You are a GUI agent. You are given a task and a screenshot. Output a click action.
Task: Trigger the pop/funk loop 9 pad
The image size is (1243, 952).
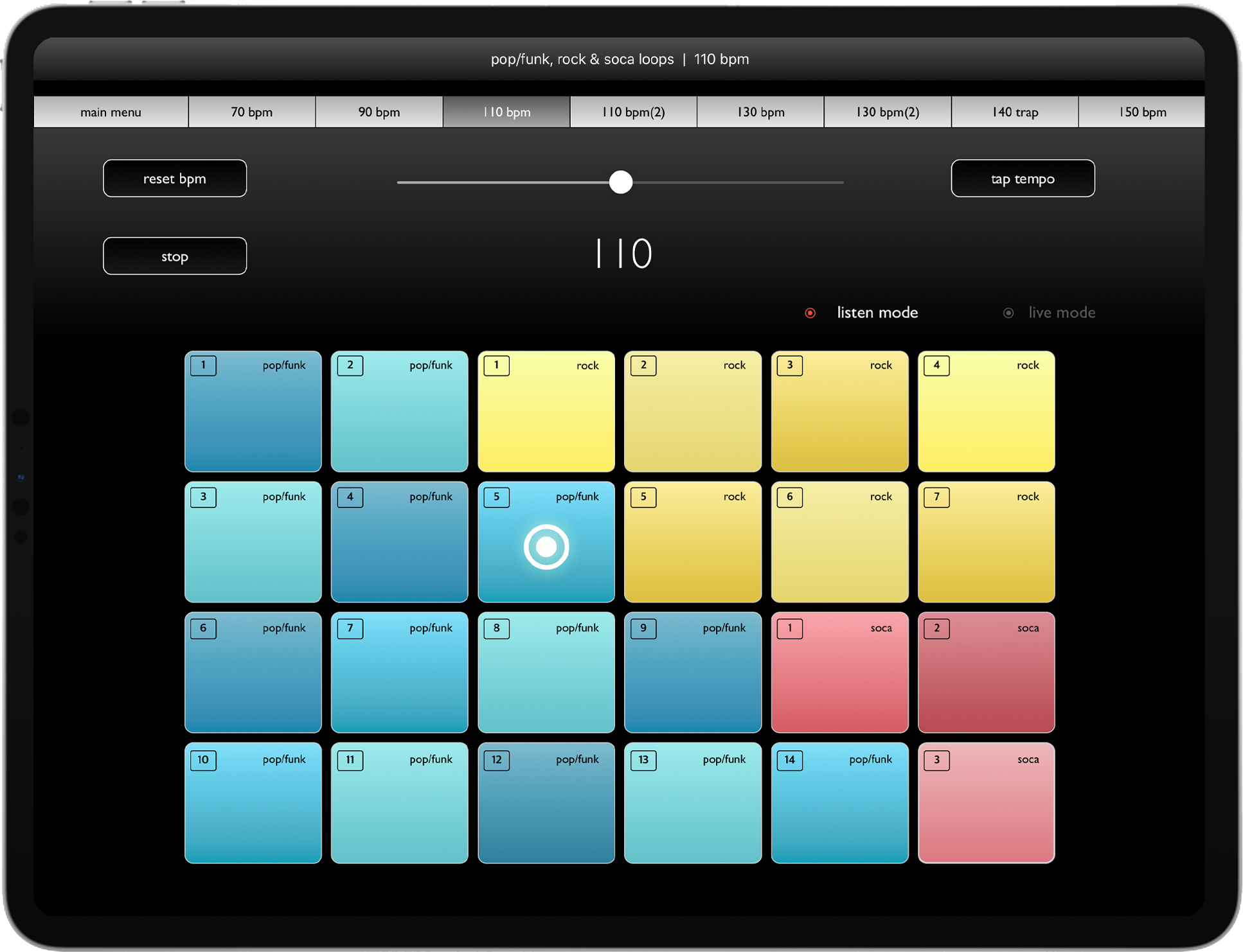(x=692, y=673)
